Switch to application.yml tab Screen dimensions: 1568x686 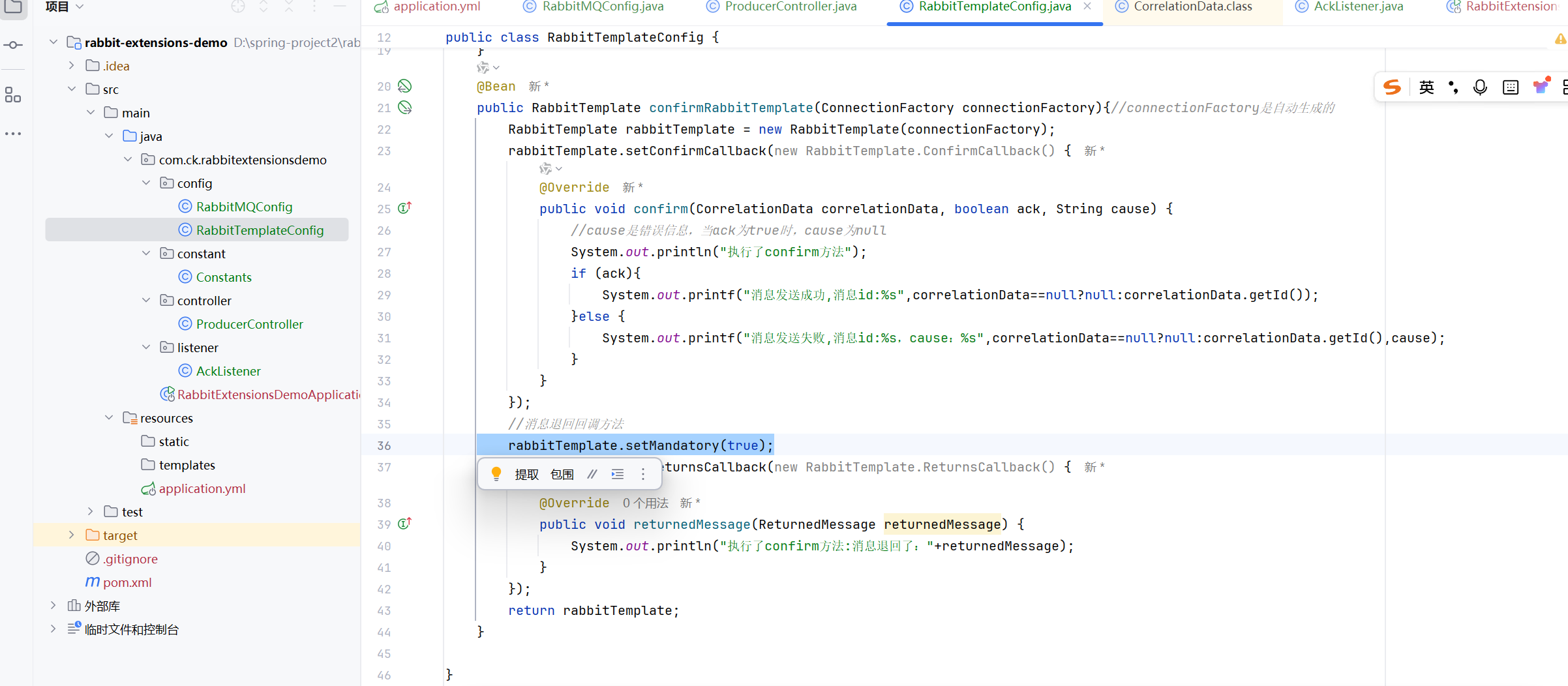click(427, 7)
